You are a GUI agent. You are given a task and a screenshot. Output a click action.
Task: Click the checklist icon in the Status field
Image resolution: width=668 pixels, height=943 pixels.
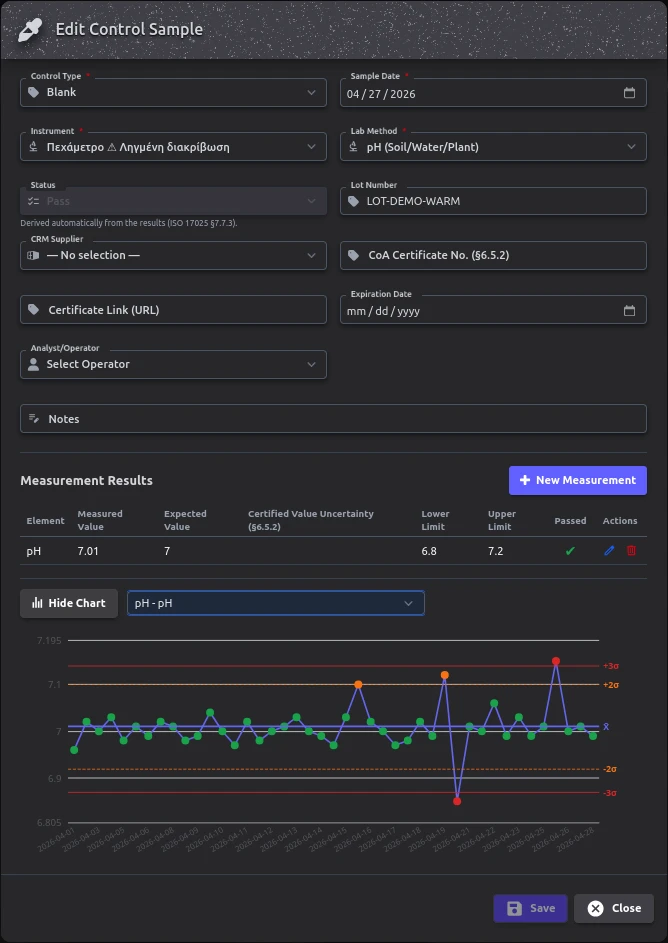(34, 201)
